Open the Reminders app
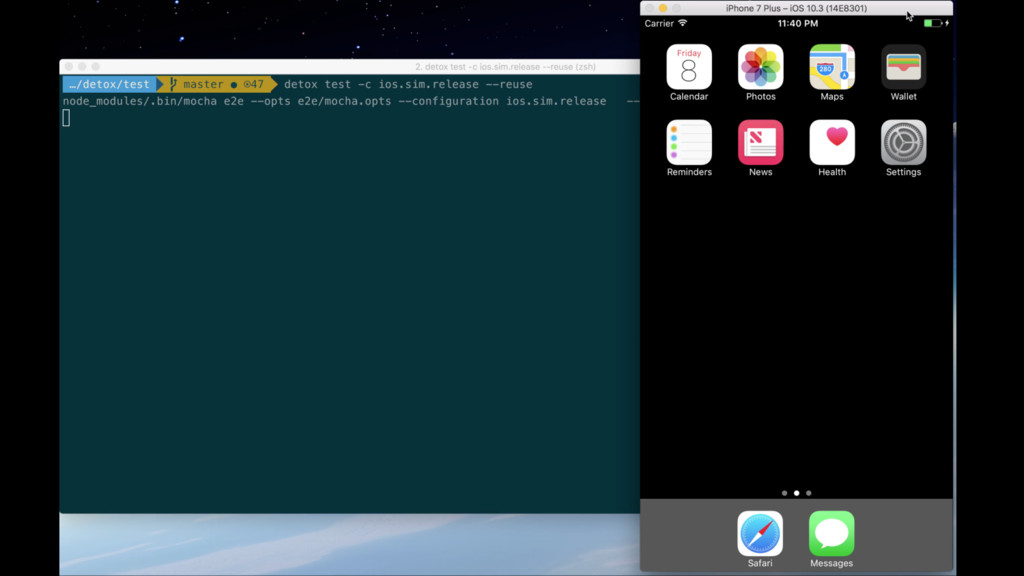1024x576 pixels. point(689,142)
